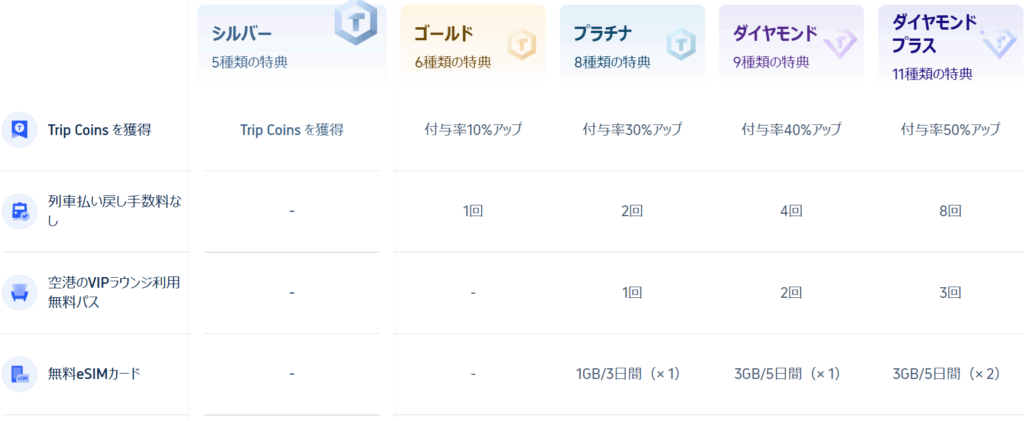Click the 列車払い戻し手数料なし benefit label
Viewport: 1024px width, 421px height.
click(114, 211)
